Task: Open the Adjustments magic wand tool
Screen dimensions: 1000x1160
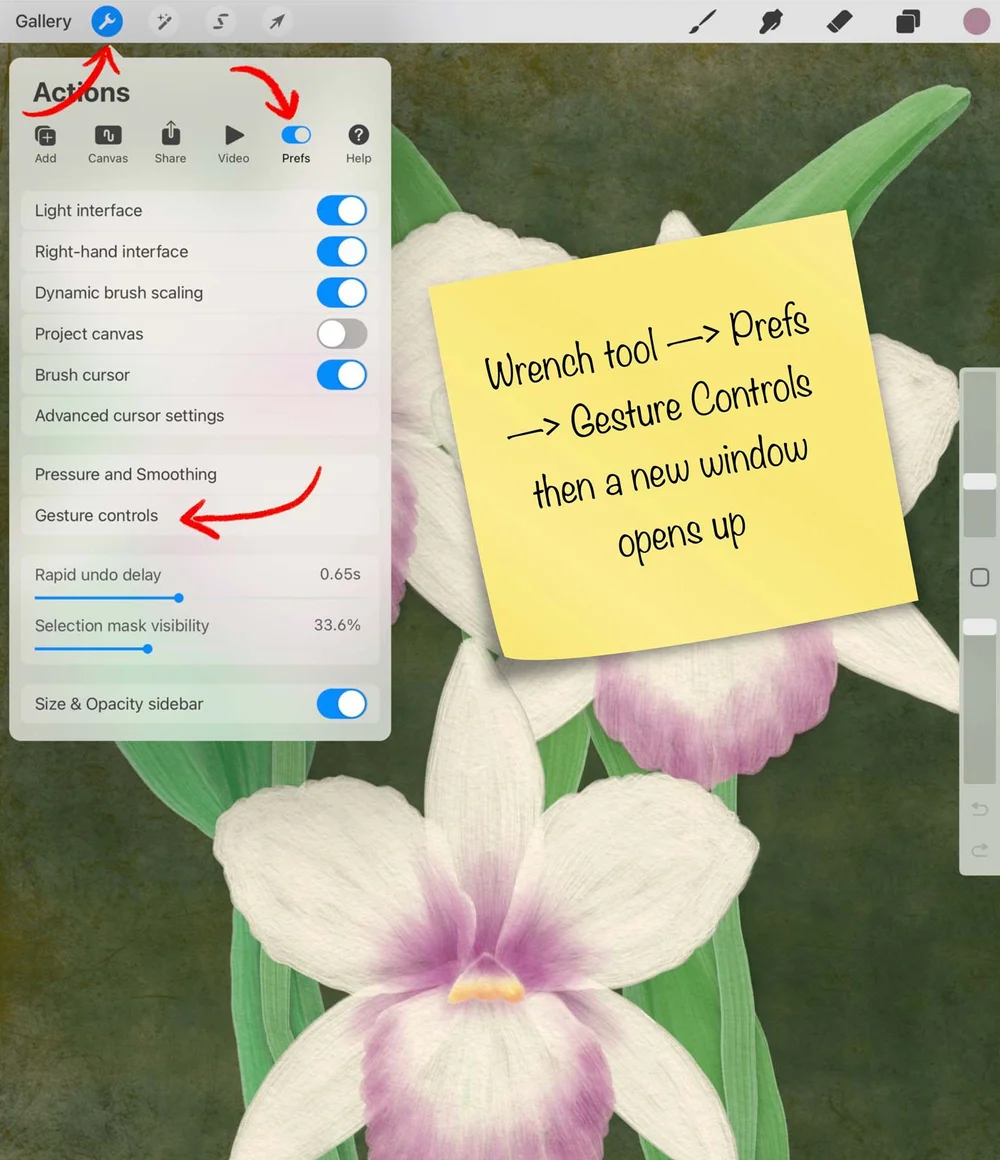Action: pos(163,21)
